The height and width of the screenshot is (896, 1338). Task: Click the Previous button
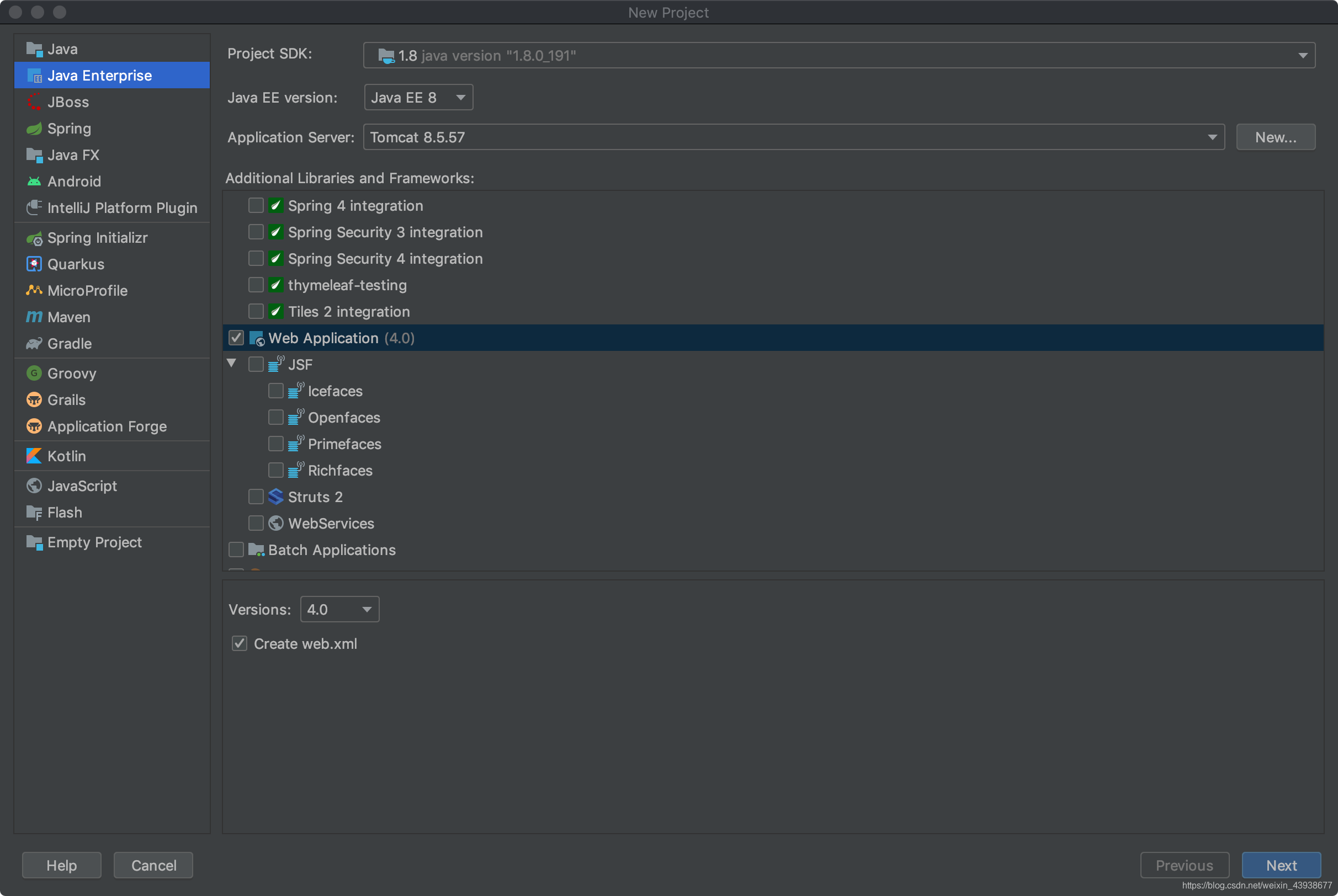1184,866
